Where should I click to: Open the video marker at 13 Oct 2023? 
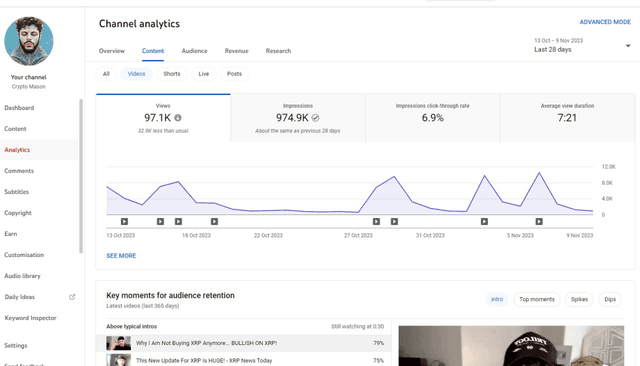(x=124, y=222)
